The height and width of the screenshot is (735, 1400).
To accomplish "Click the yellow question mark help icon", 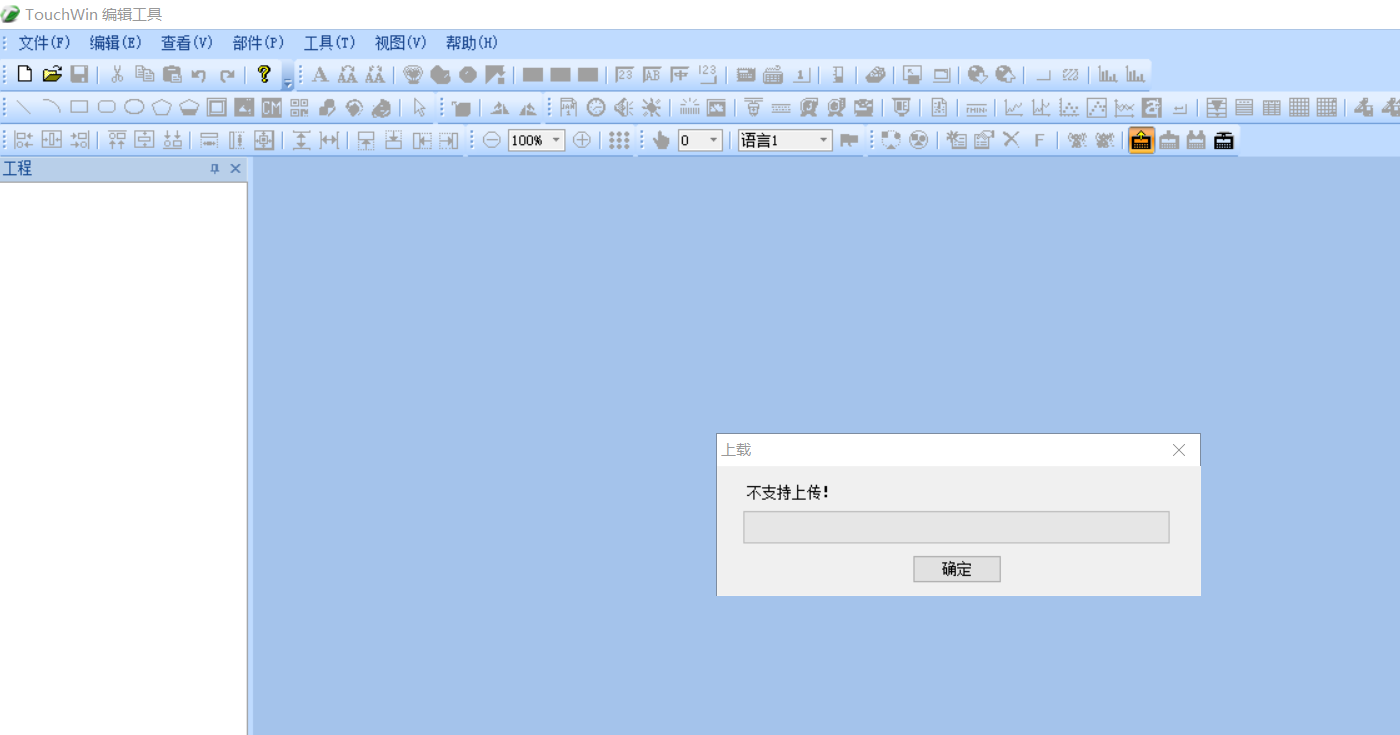I will (x=264, y=74).
